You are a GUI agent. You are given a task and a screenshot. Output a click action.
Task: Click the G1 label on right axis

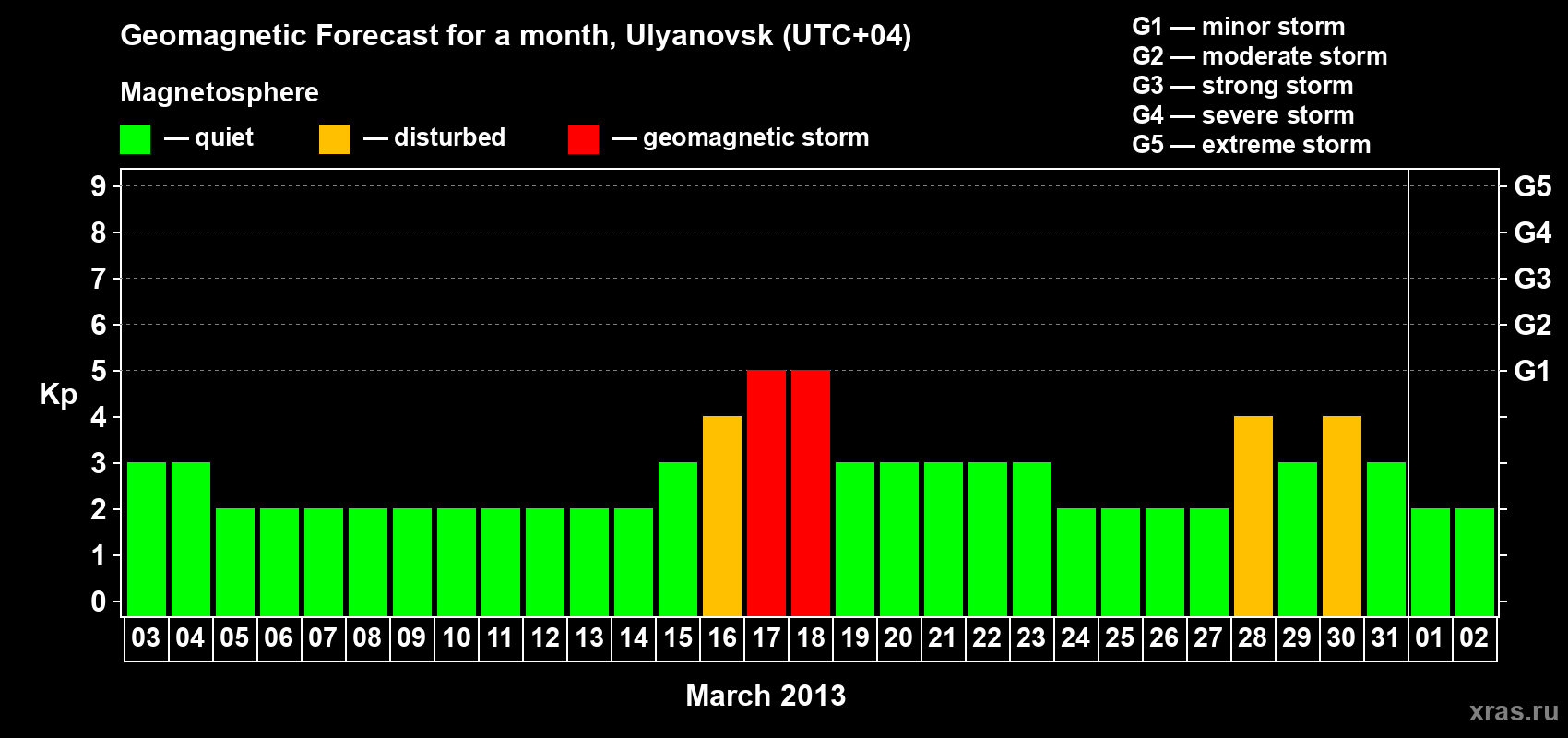[x=1532, y=371]
